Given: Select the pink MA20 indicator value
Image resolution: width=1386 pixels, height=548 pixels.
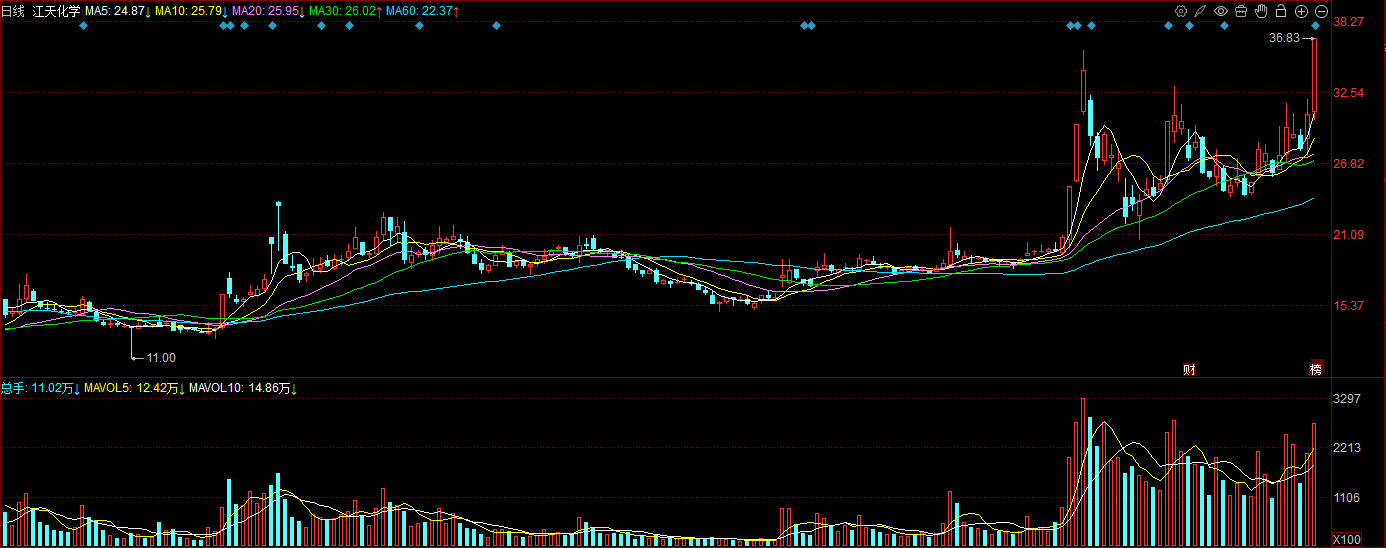Looking at the screenshot, I should pyautogui.click(x=268, y=11).
